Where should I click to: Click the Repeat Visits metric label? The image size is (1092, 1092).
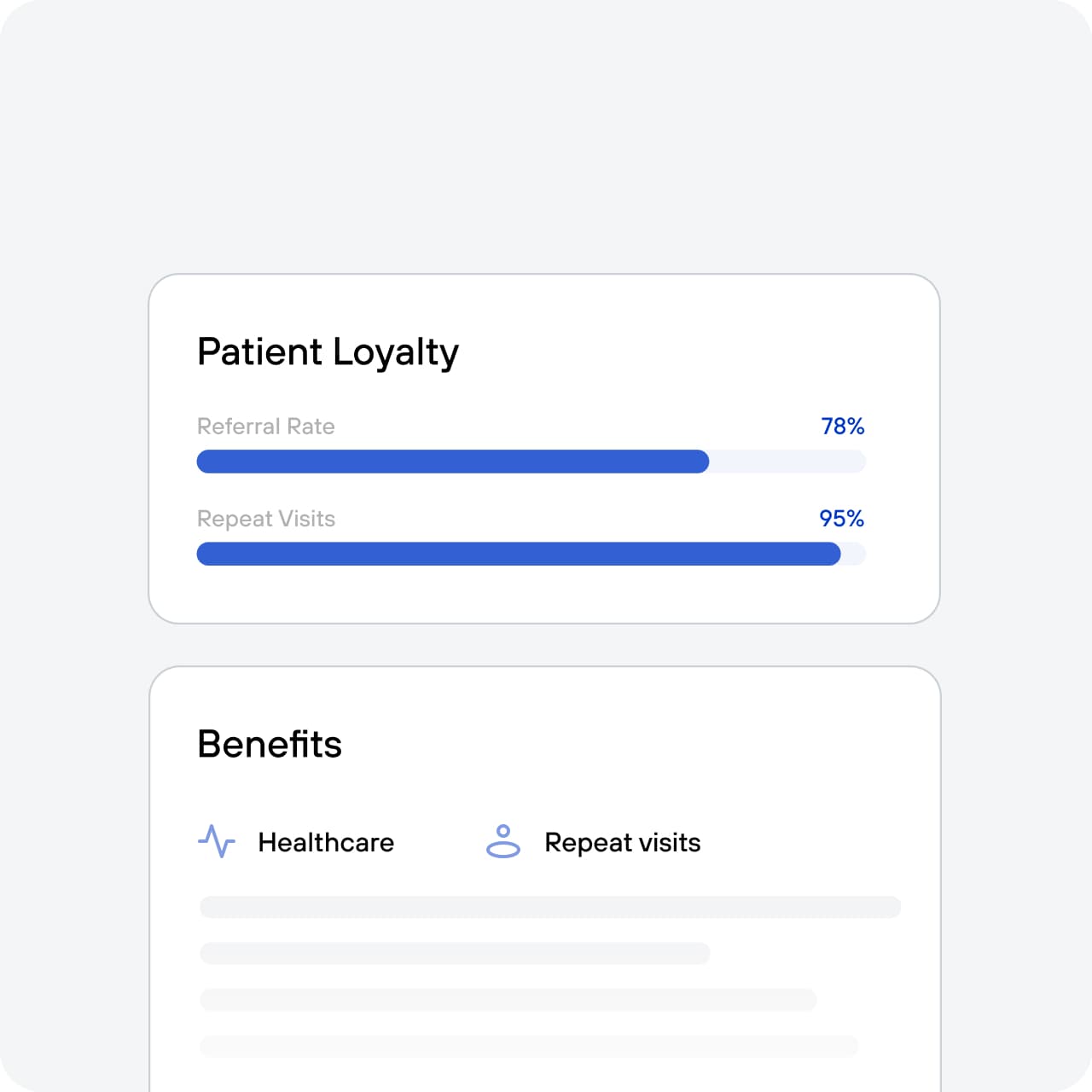point(266,518)
